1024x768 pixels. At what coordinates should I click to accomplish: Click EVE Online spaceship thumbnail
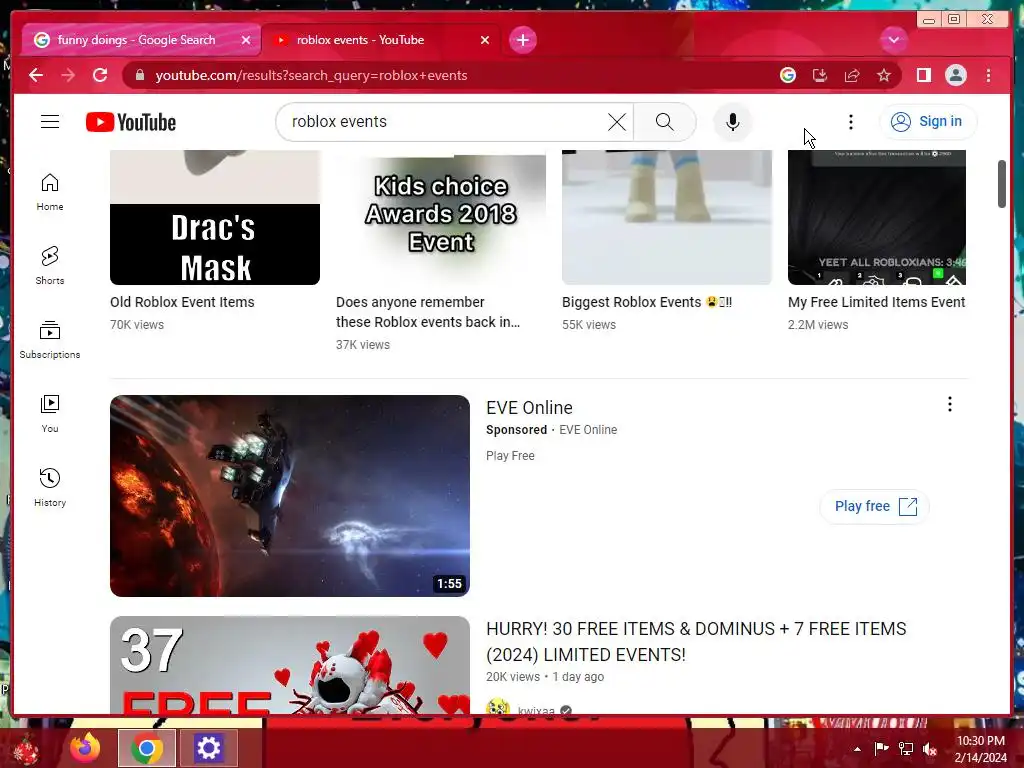[289, 496]
